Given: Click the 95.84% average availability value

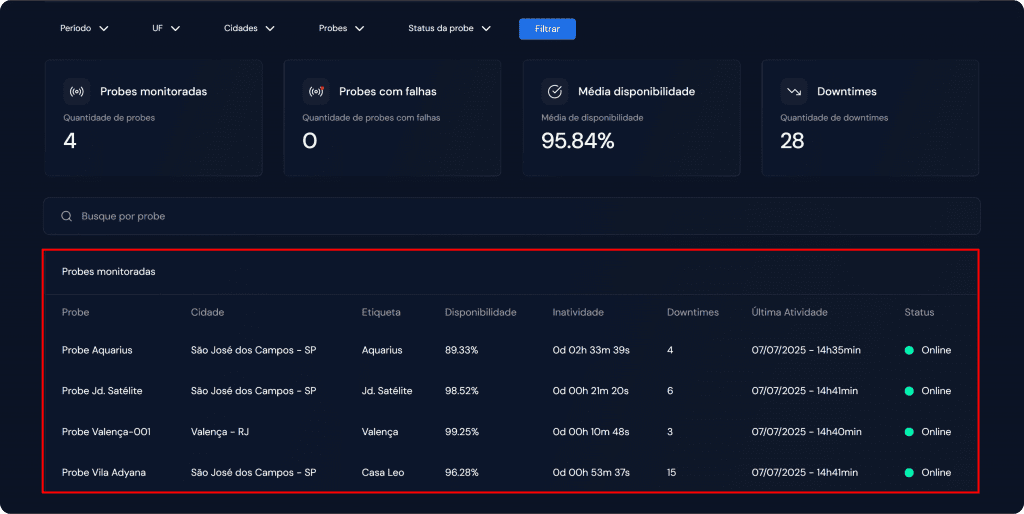Looking at the screenshot, I should tap(578, 140).
